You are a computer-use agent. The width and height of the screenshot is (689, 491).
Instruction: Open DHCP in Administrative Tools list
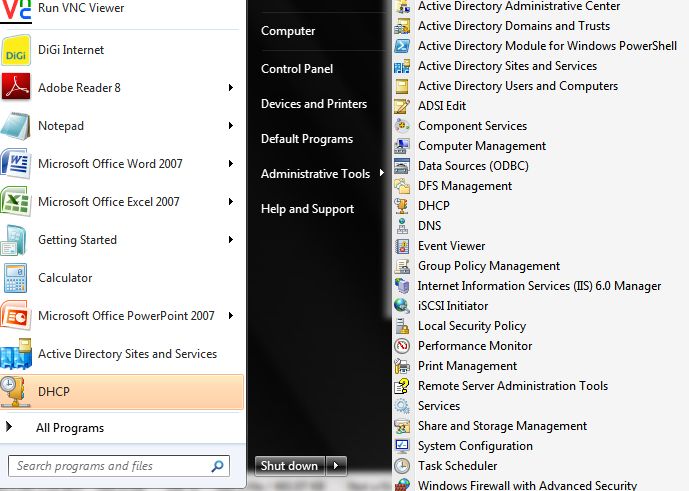coord(434,206)
